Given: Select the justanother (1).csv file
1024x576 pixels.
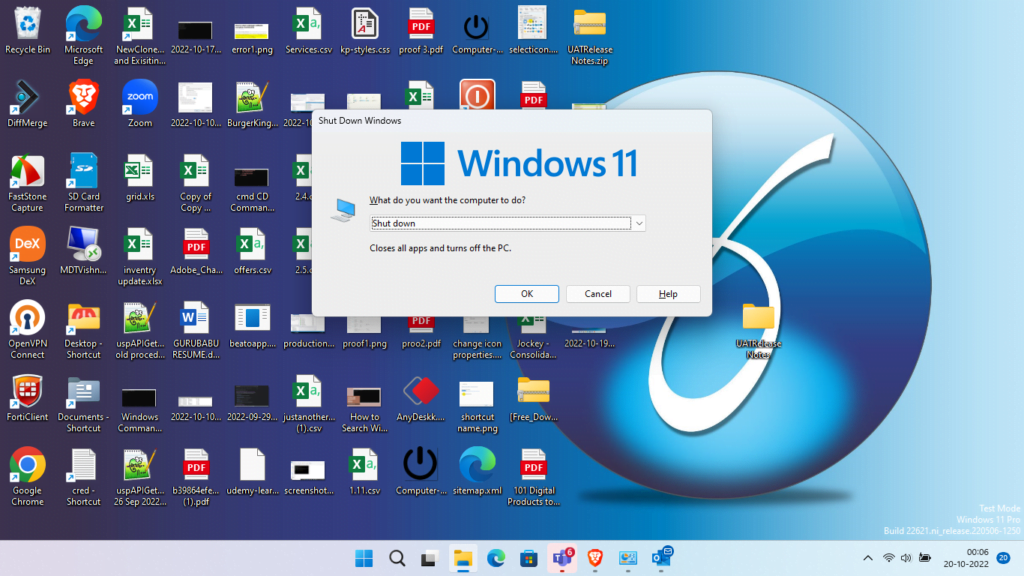Looking at the screenshot, I should 308,404.
